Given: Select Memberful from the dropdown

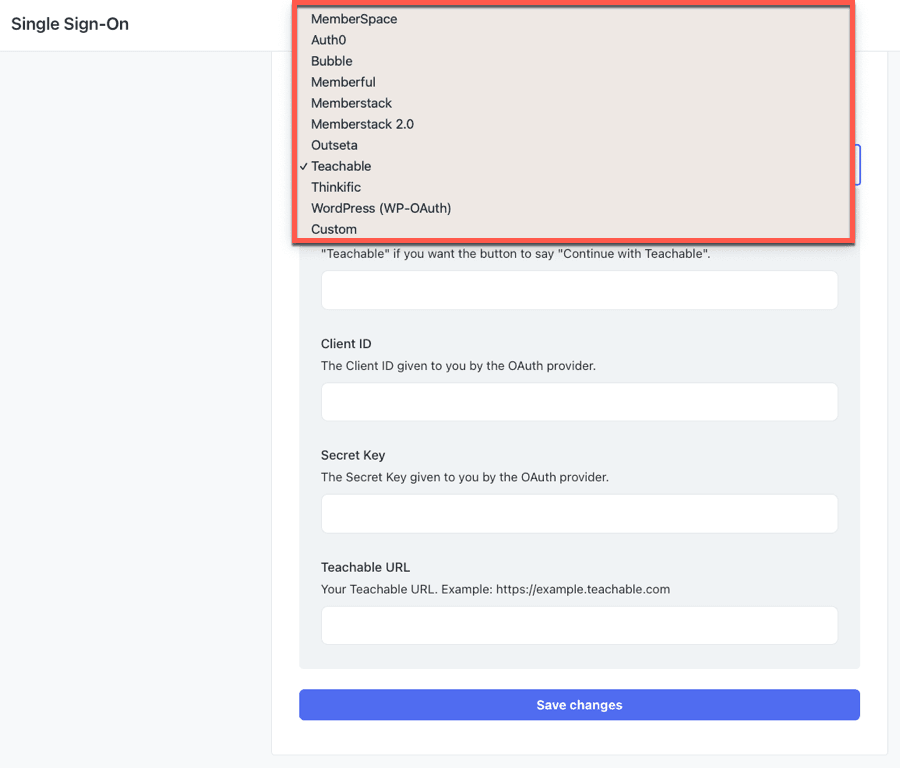Looking at the screenshot, I should pyautogui.click(x=343, y=82).
